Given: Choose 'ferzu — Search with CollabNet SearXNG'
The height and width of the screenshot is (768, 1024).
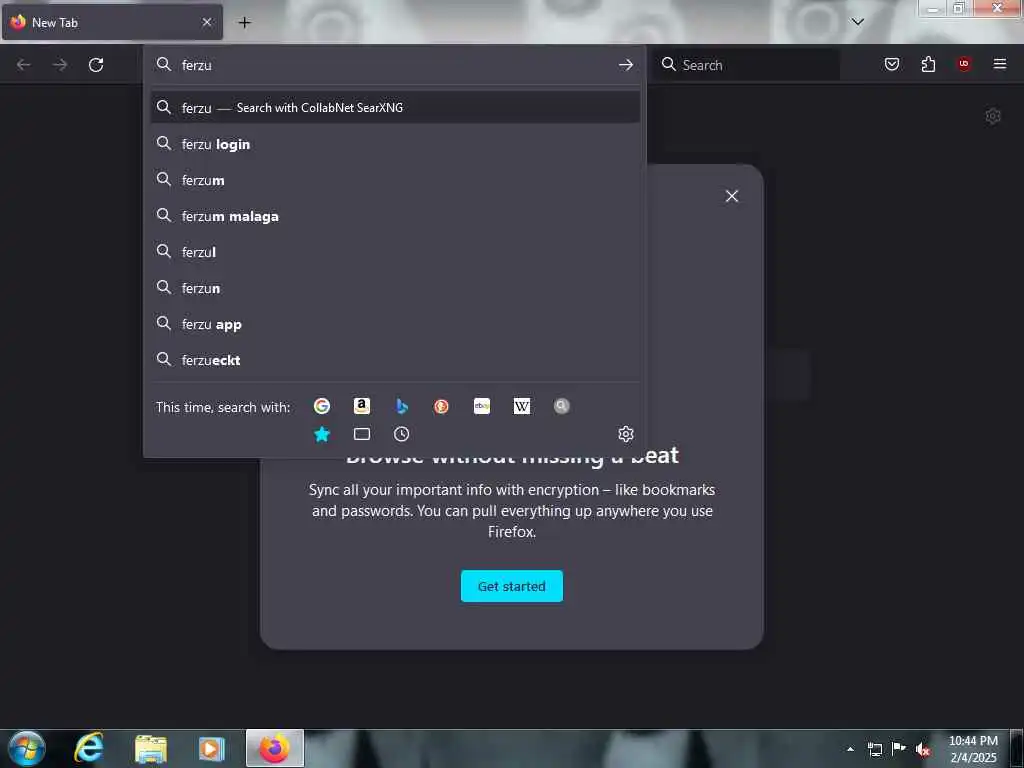Looking at the screenshot, I should pos(395,108).
